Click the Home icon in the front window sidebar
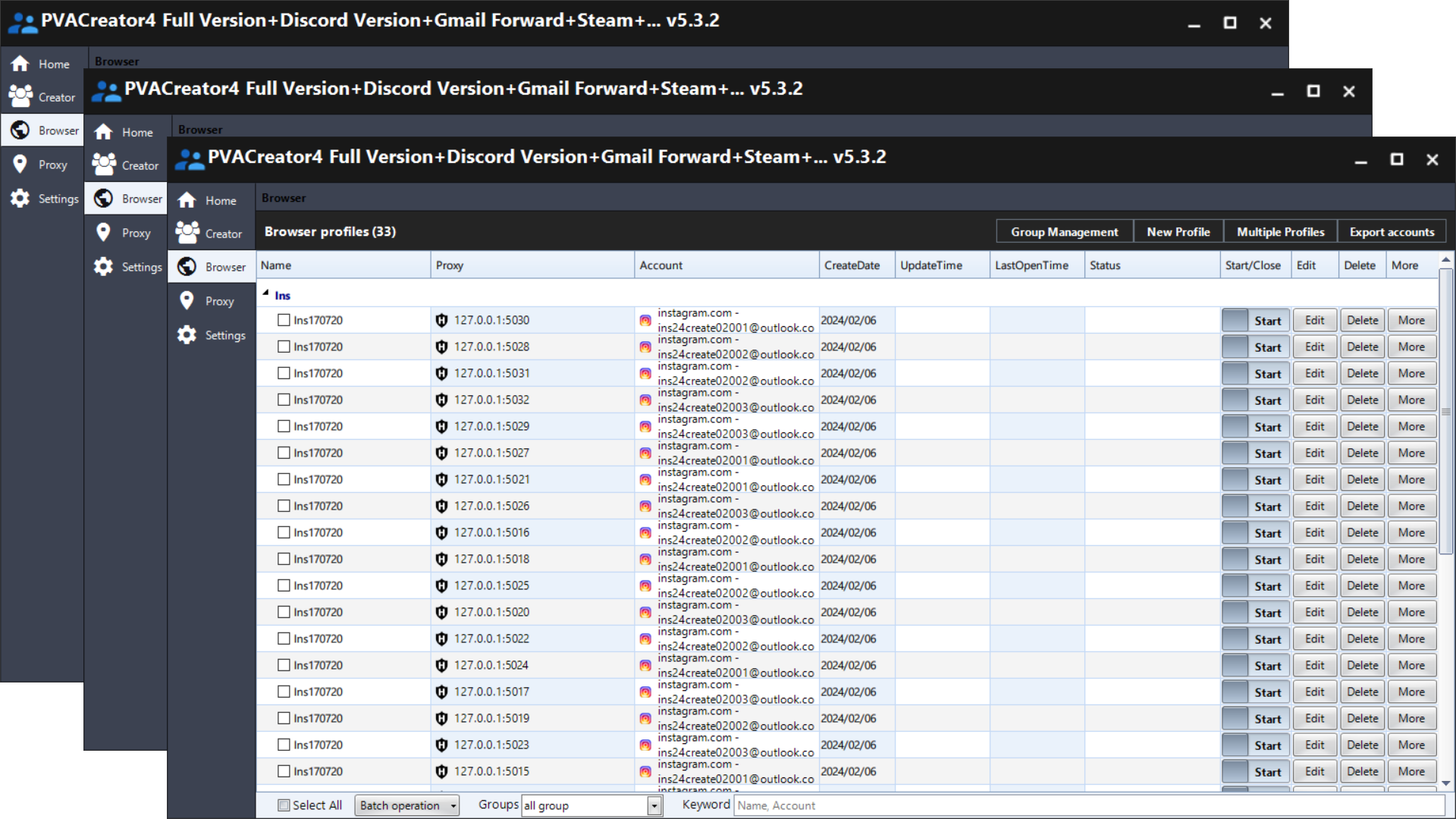 (x=187, y=200)
